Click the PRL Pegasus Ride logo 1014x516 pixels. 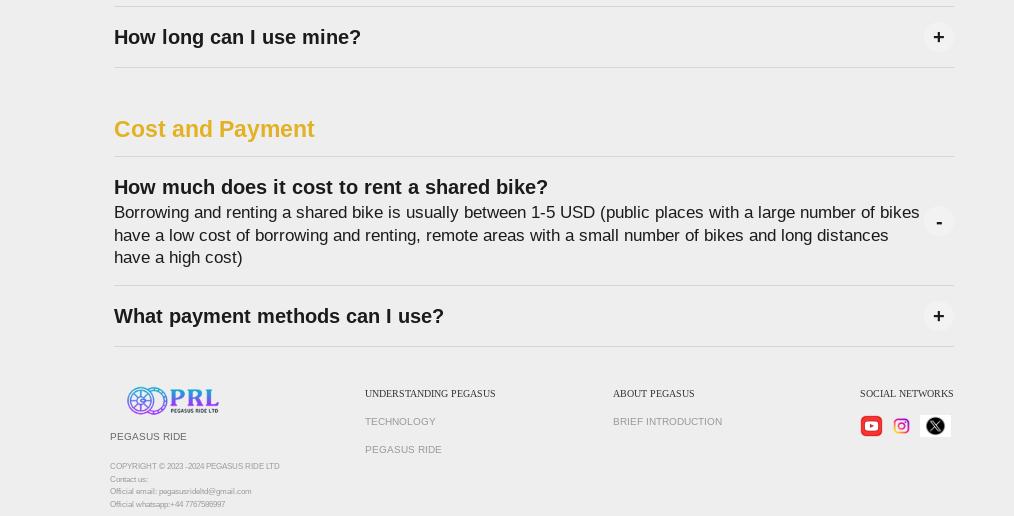coord(173,401)
